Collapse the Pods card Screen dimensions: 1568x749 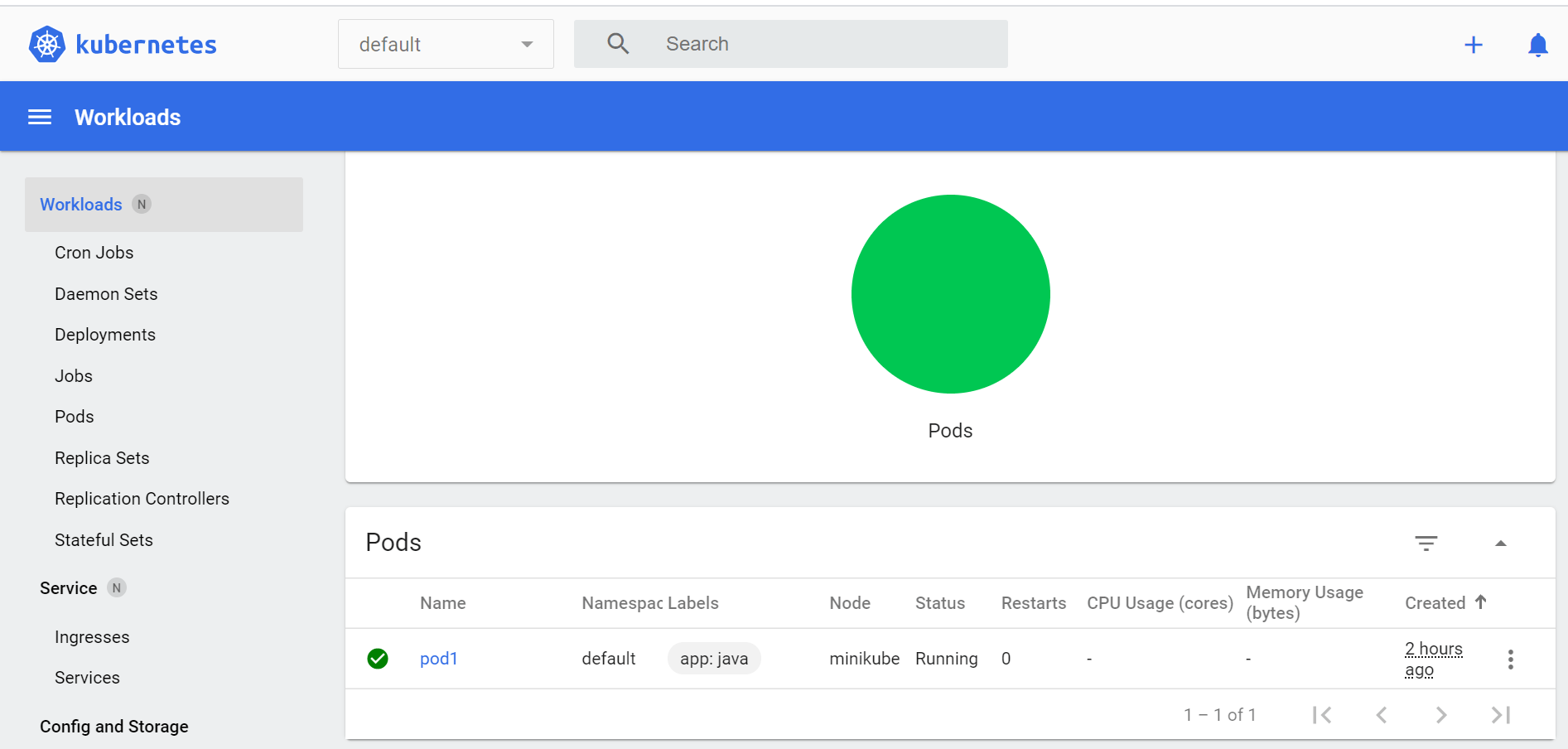click(x=1500, y=544)
